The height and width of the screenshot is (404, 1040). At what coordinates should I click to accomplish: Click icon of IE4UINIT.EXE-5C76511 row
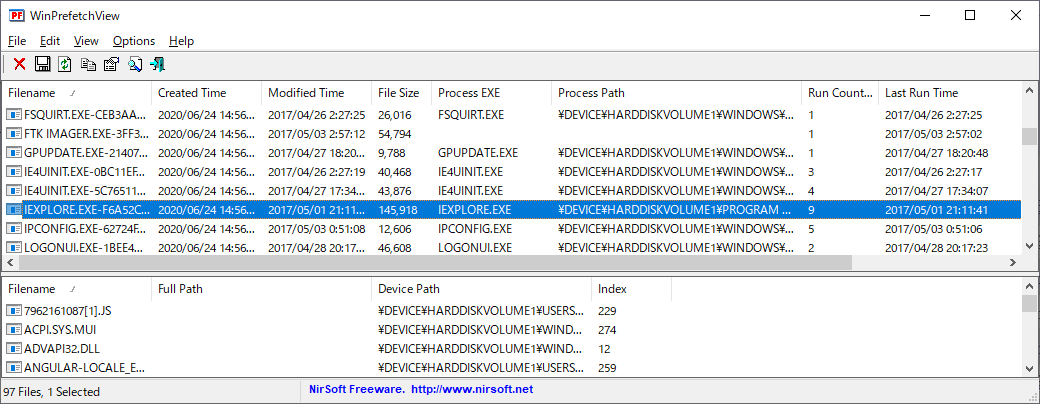coord(15,191)
